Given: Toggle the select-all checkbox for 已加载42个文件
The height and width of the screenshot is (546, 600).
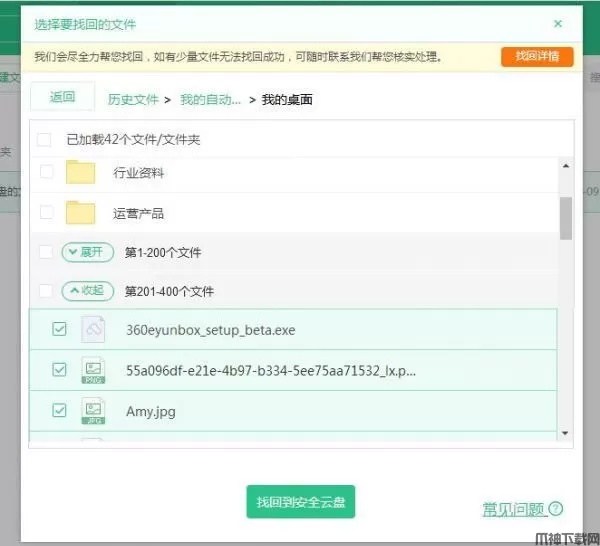Looking at the screenshot, I should (44, 139).
